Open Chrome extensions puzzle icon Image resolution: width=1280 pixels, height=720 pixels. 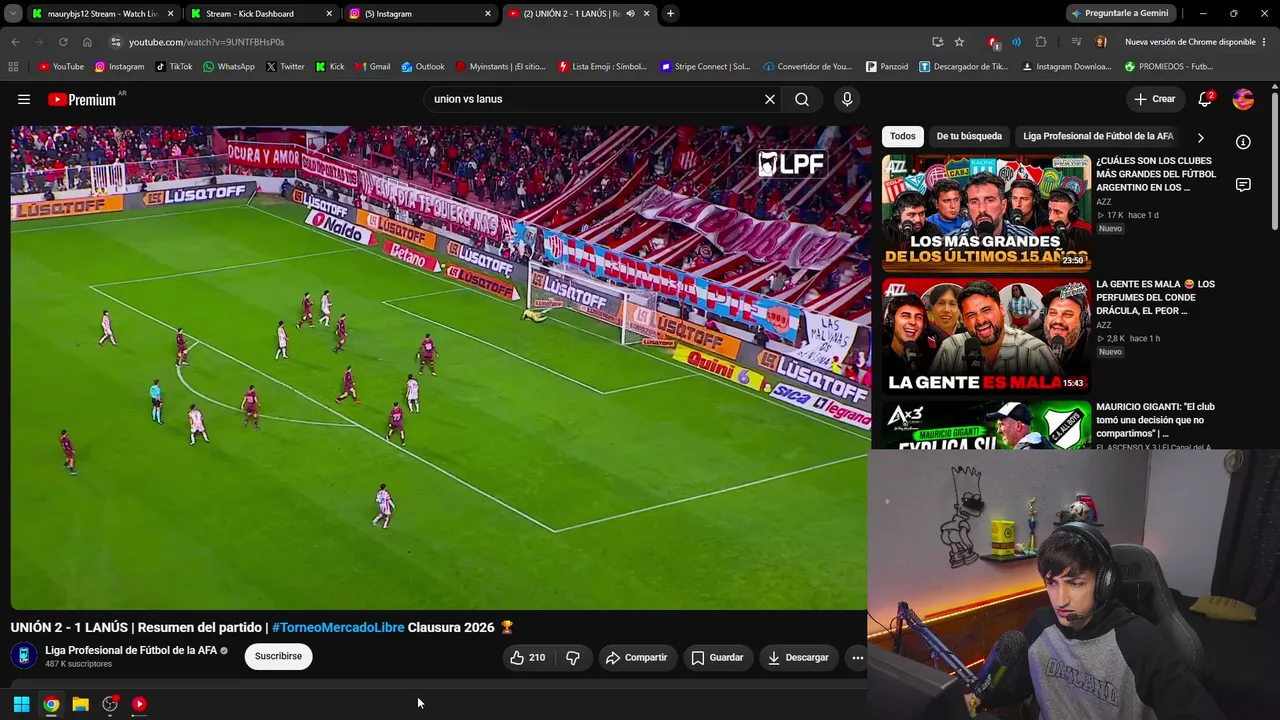(x=1041, y=42)
